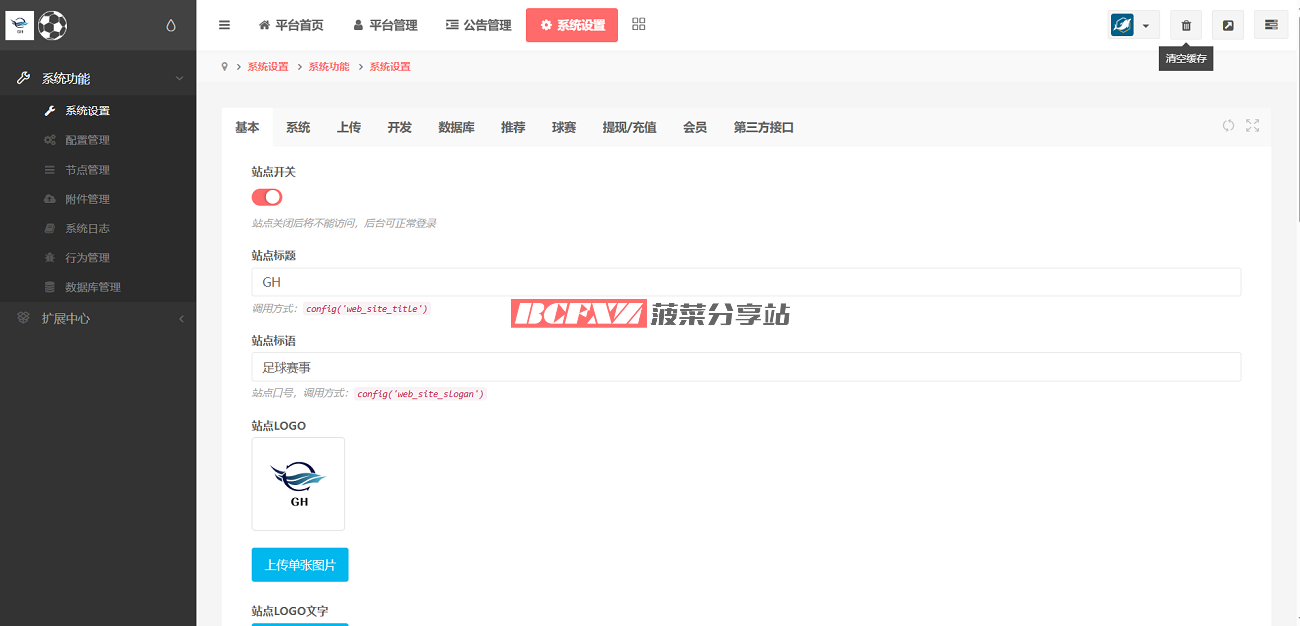Switch to the 第三方接口 tab

pos(763,127)
